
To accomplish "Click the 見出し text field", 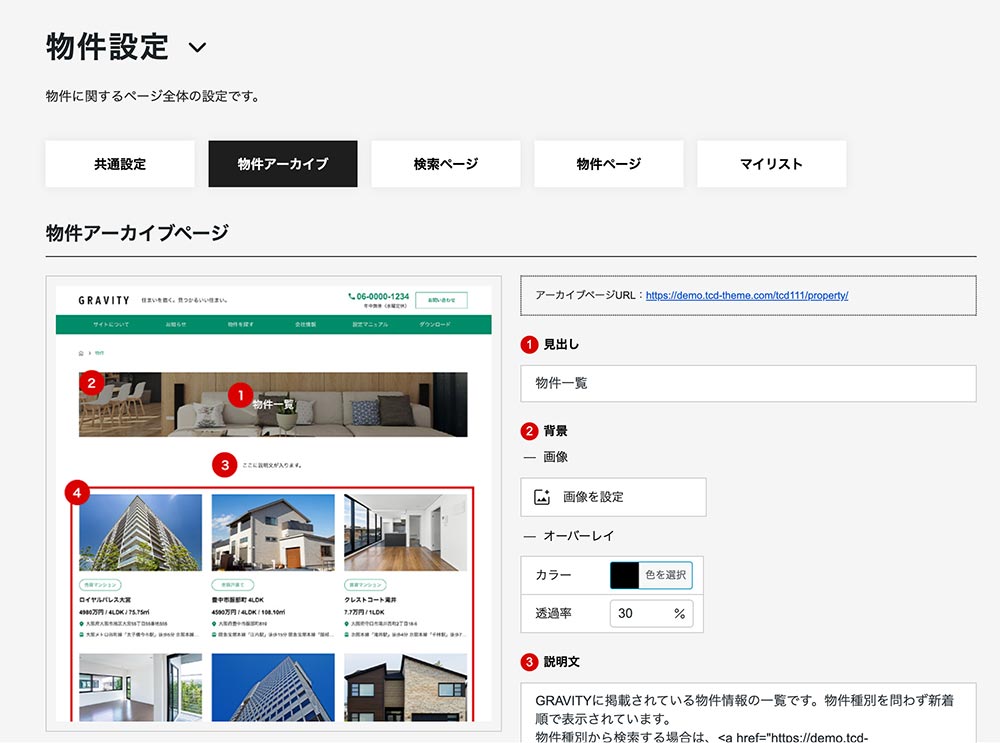I will pyautogui.click(x=748, y=383).
